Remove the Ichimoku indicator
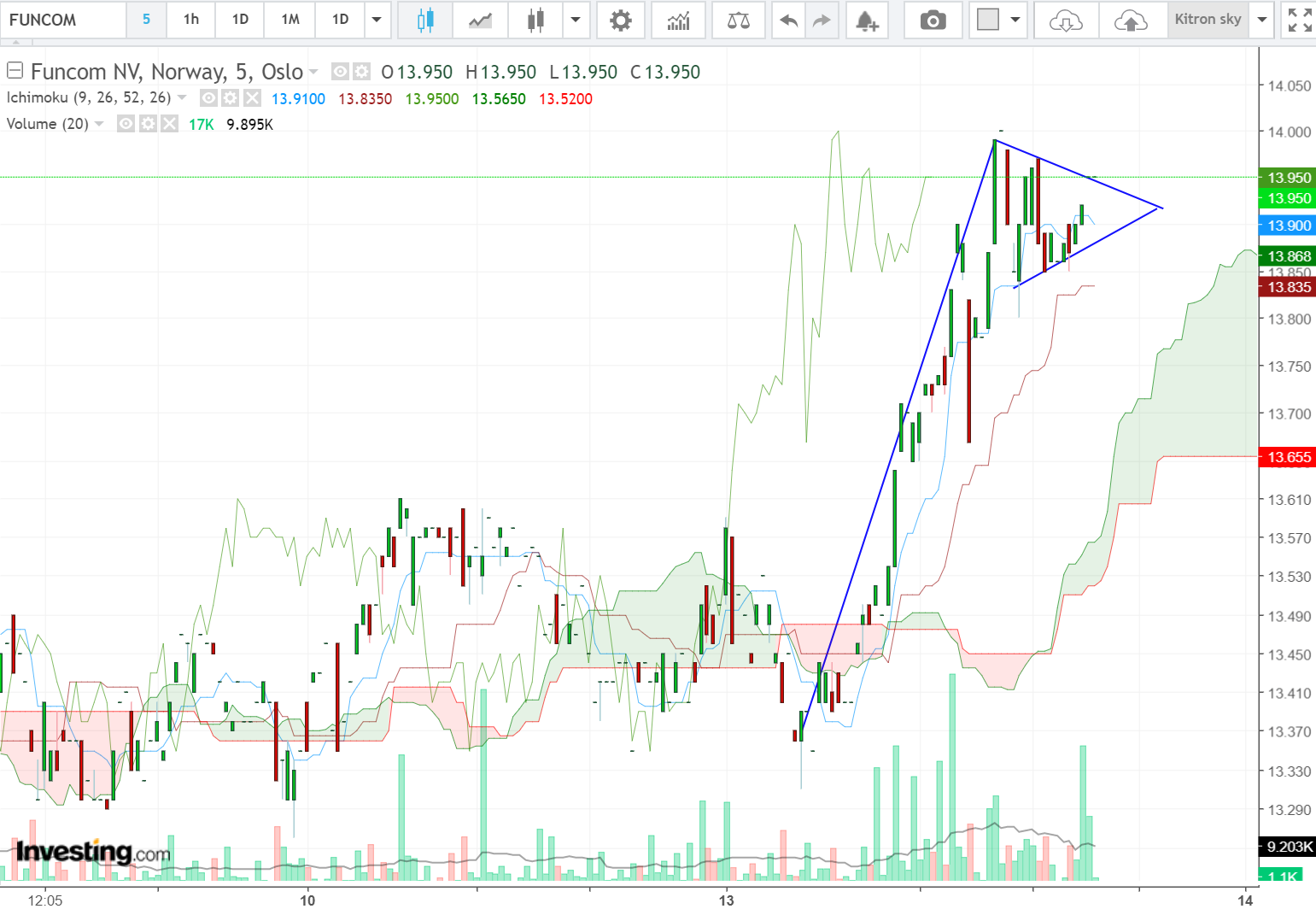 pyautogui.click(x=252, y=98)
